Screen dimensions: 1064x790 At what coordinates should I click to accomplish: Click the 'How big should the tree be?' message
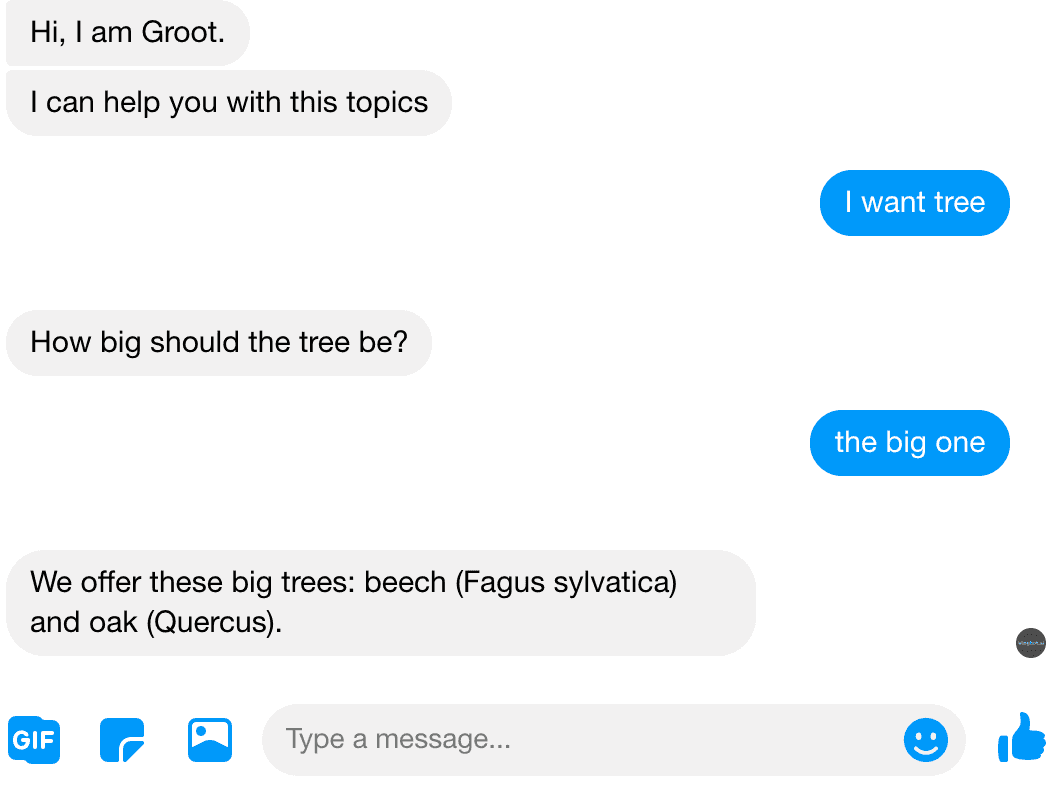218,343
